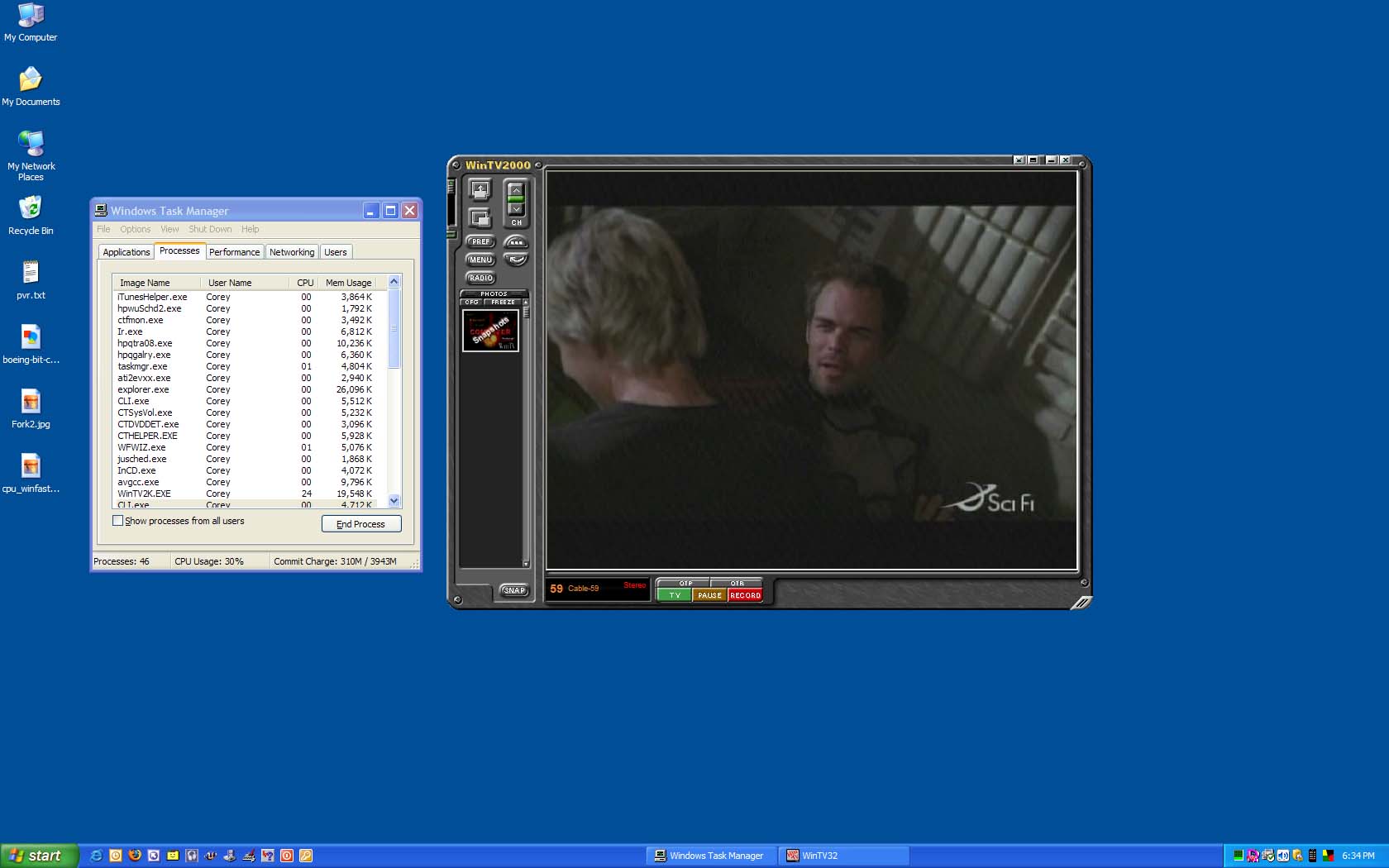
Task: Click WinTV bottom-right resize grip
Action: [x=1081, y=603]
